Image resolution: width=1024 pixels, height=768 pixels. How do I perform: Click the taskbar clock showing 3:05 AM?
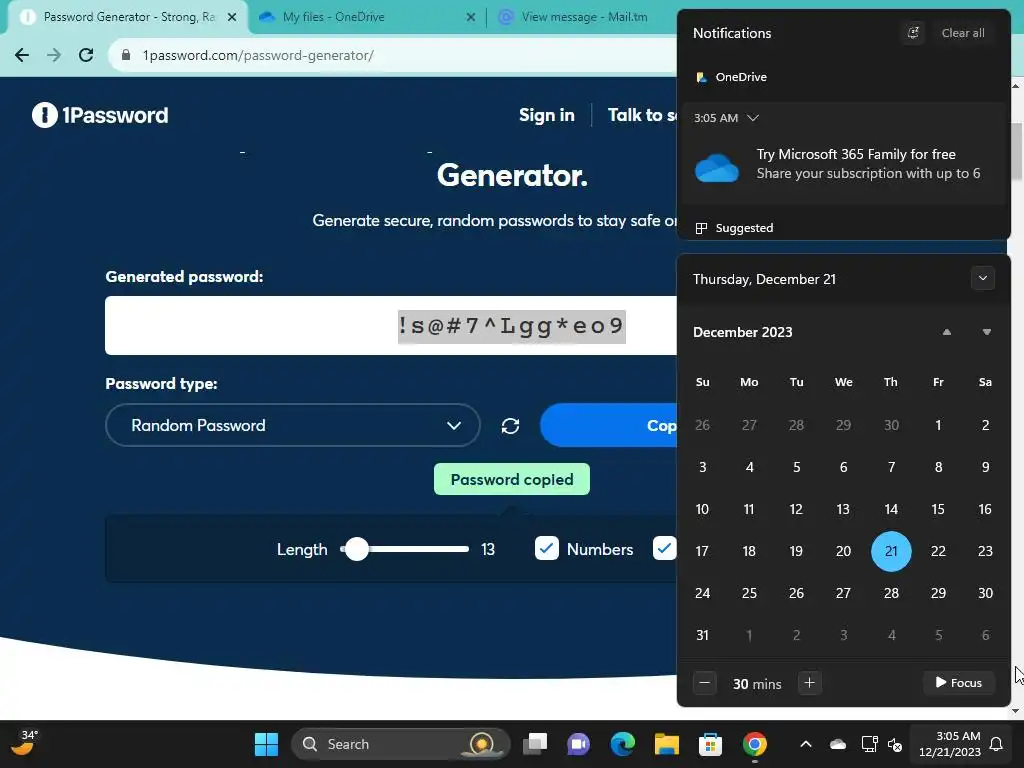pos(950,744)
